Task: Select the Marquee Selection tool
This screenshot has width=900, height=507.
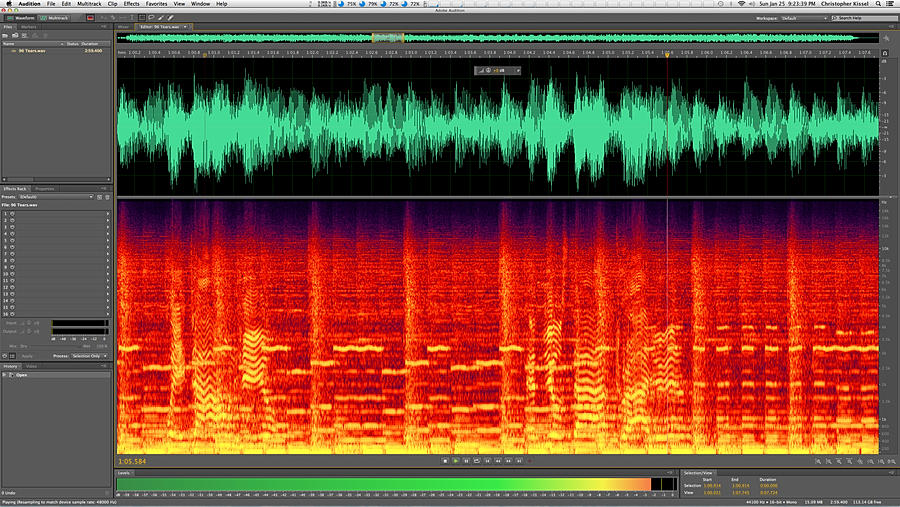Action: [142, 18]
